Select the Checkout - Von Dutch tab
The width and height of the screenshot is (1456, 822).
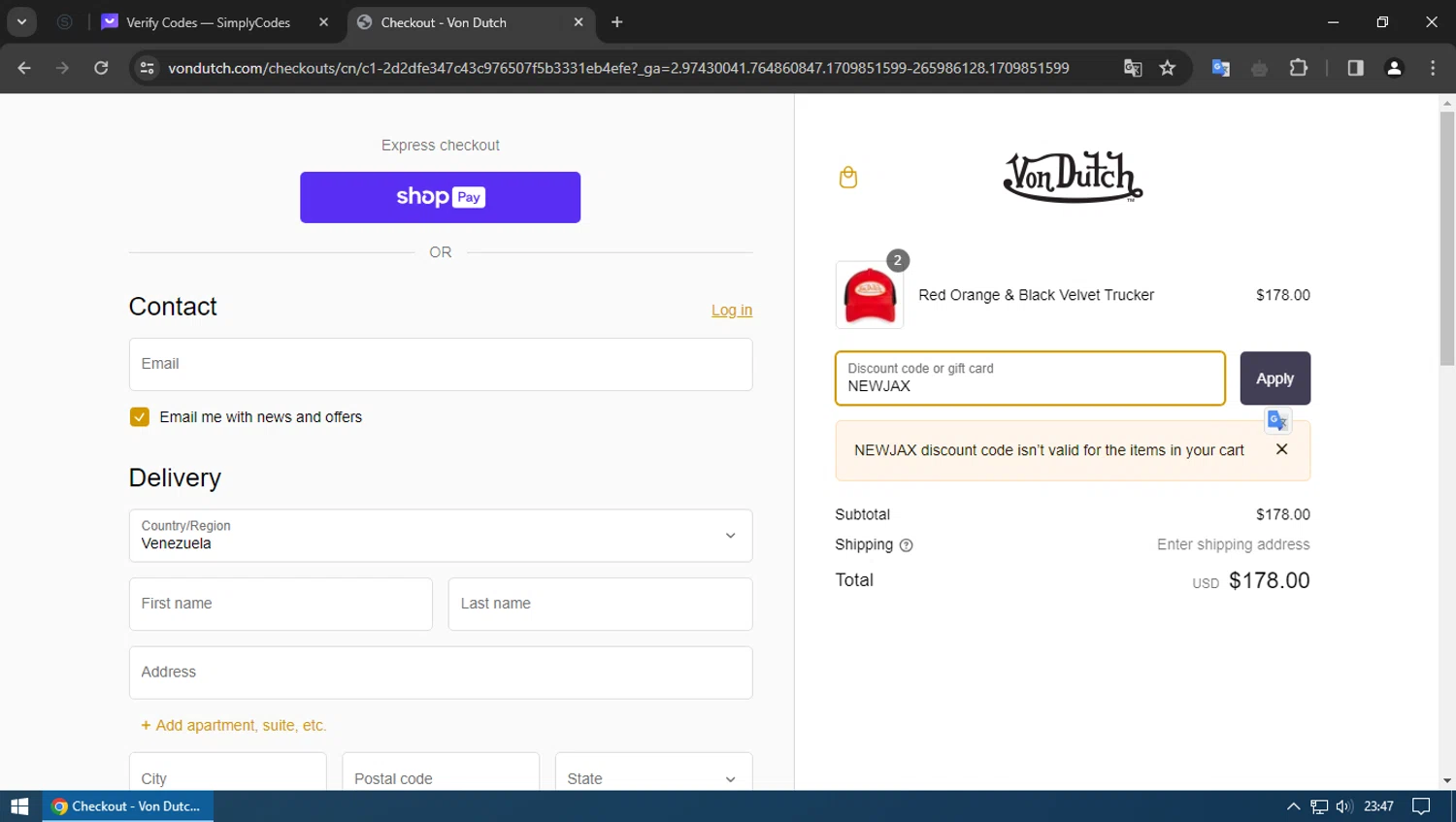coord(471,22)
